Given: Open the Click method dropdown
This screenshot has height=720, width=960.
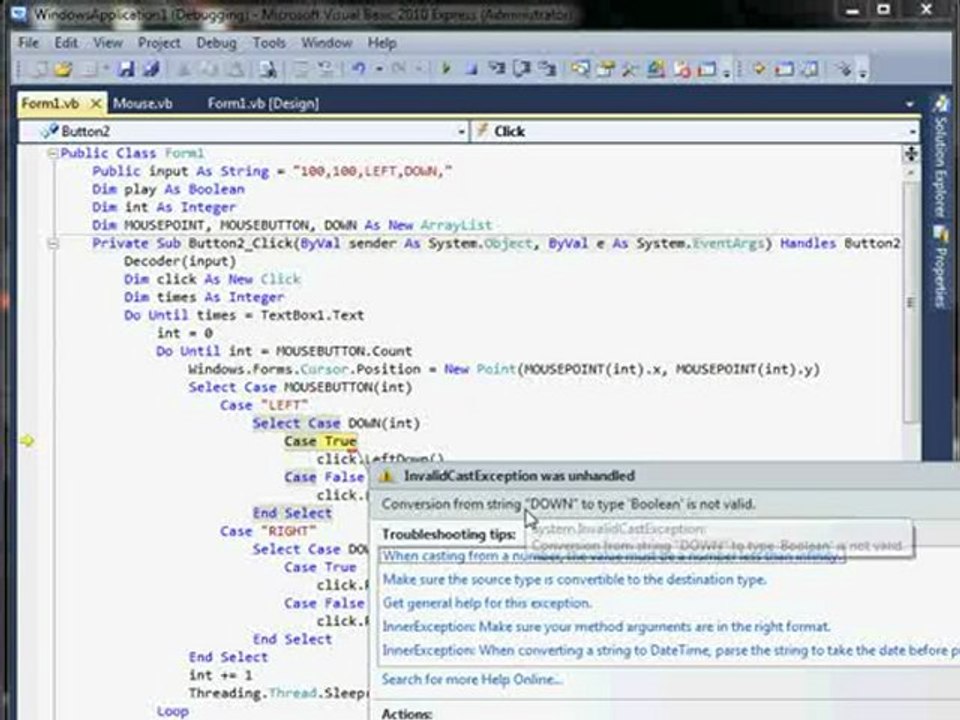Looking at the screenshot, I should [x=912, y=132].
